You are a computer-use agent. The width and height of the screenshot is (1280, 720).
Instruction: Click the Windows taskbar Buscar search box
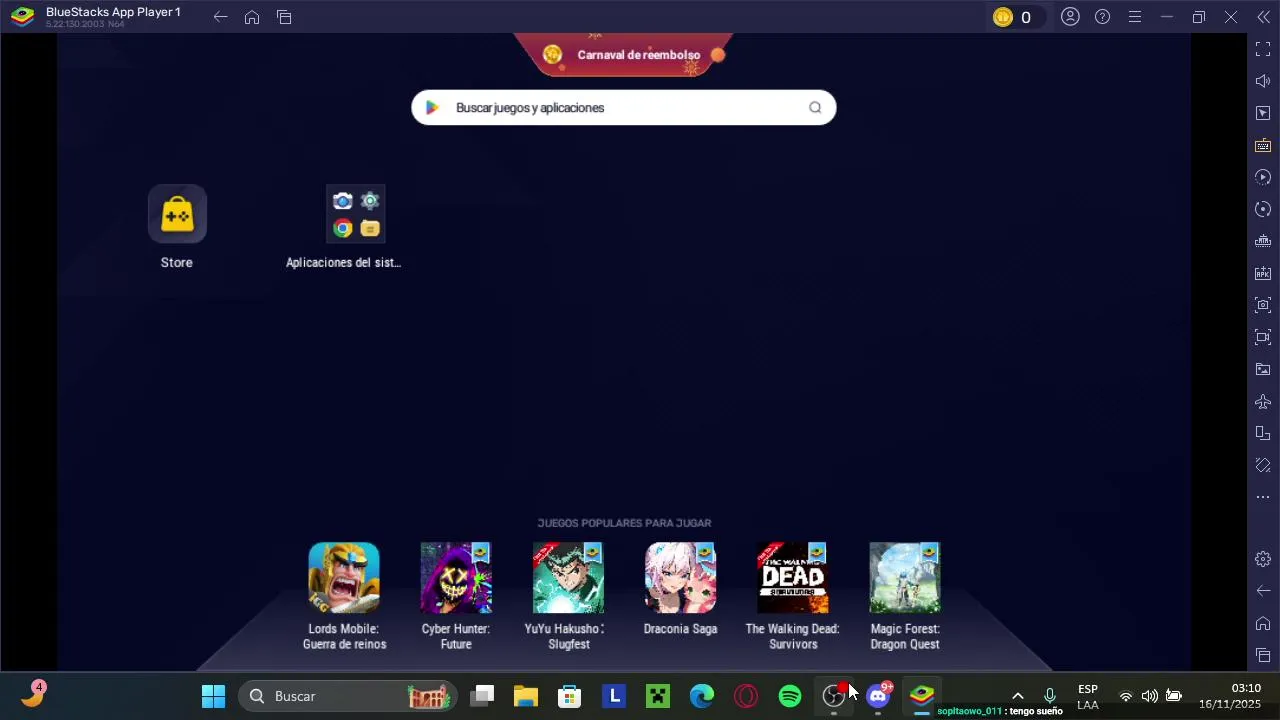coord(348,696)
